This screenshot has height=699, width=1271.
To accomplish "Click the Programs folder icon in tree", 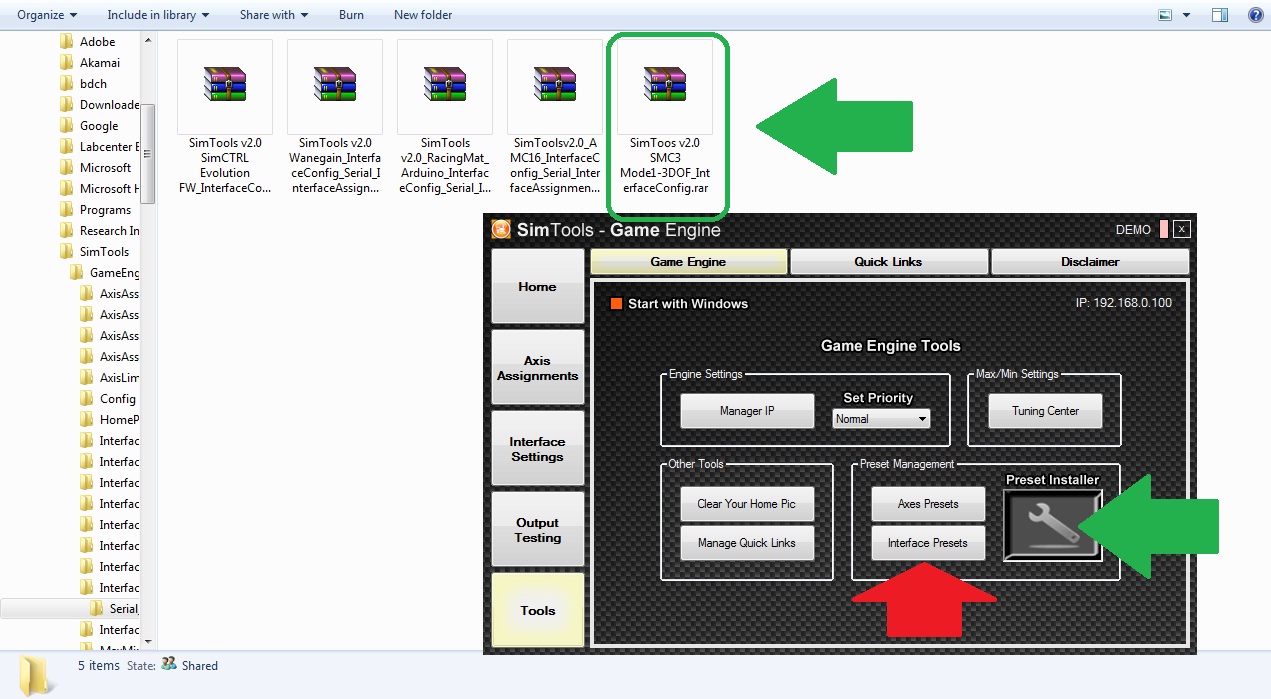I will point(67,210).
